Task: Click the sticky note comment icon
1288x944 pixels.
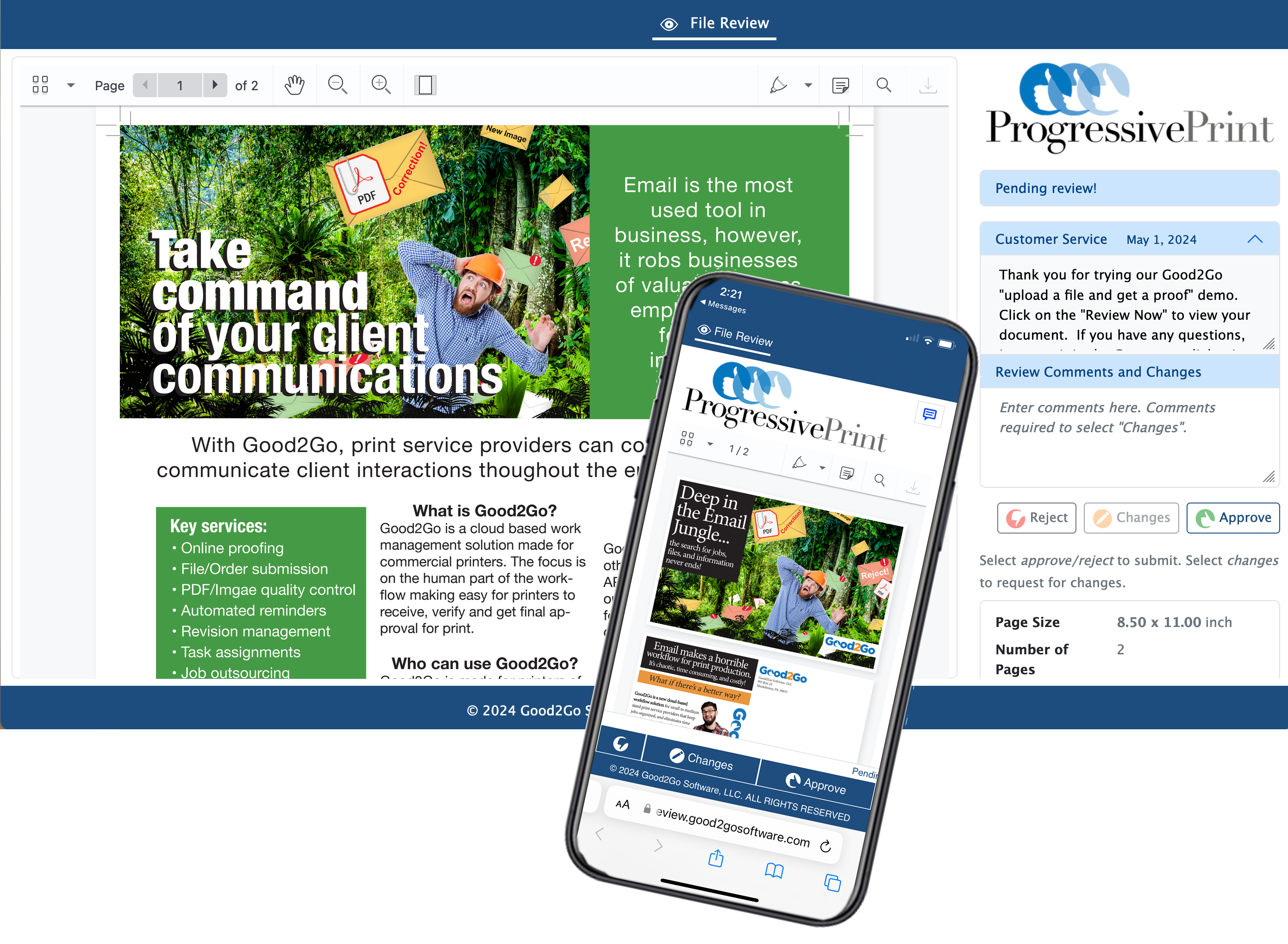Action: [x=840, y=84]
